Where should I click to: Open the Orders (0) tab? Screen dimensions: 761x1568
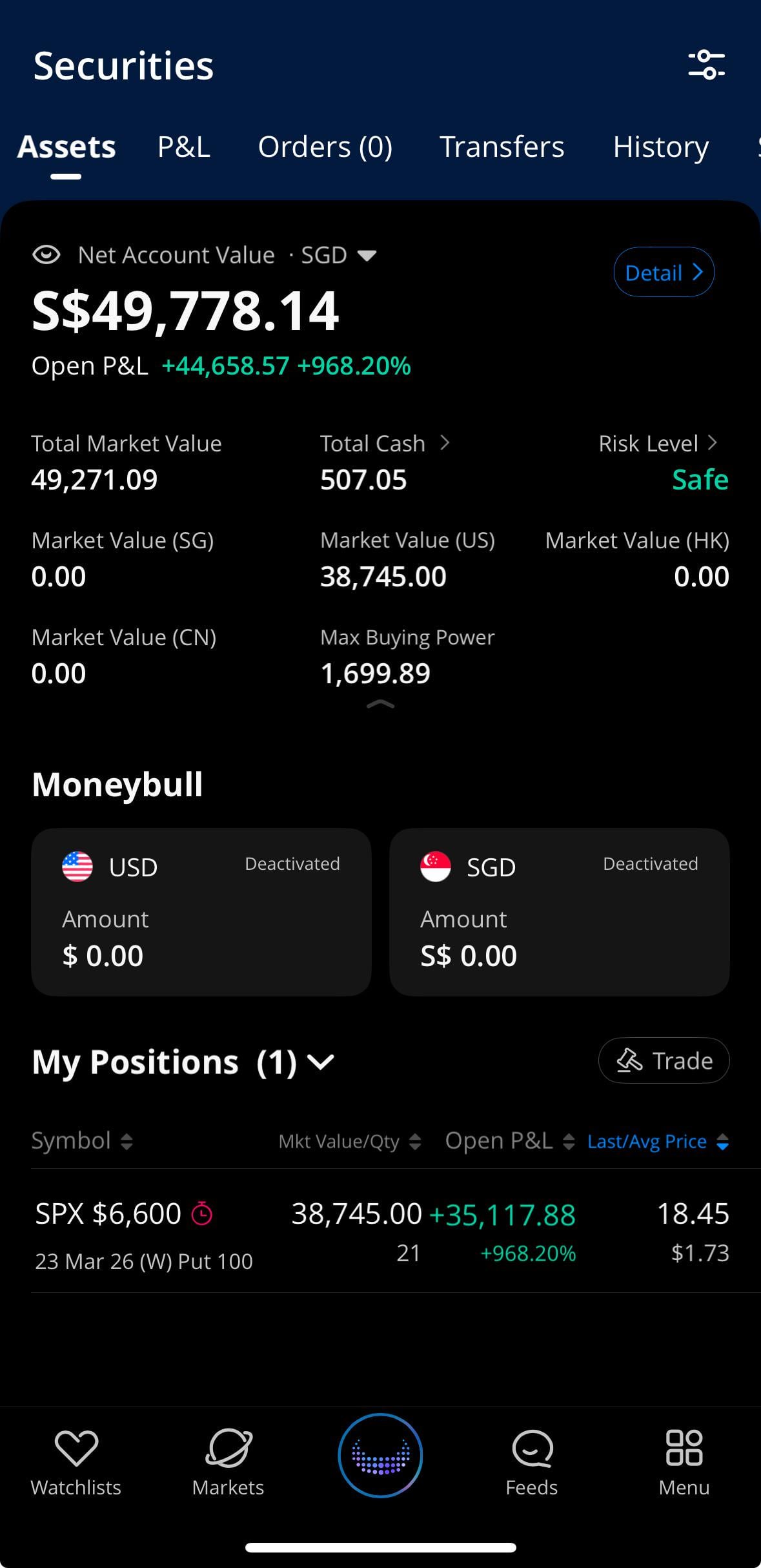[325, 147]
